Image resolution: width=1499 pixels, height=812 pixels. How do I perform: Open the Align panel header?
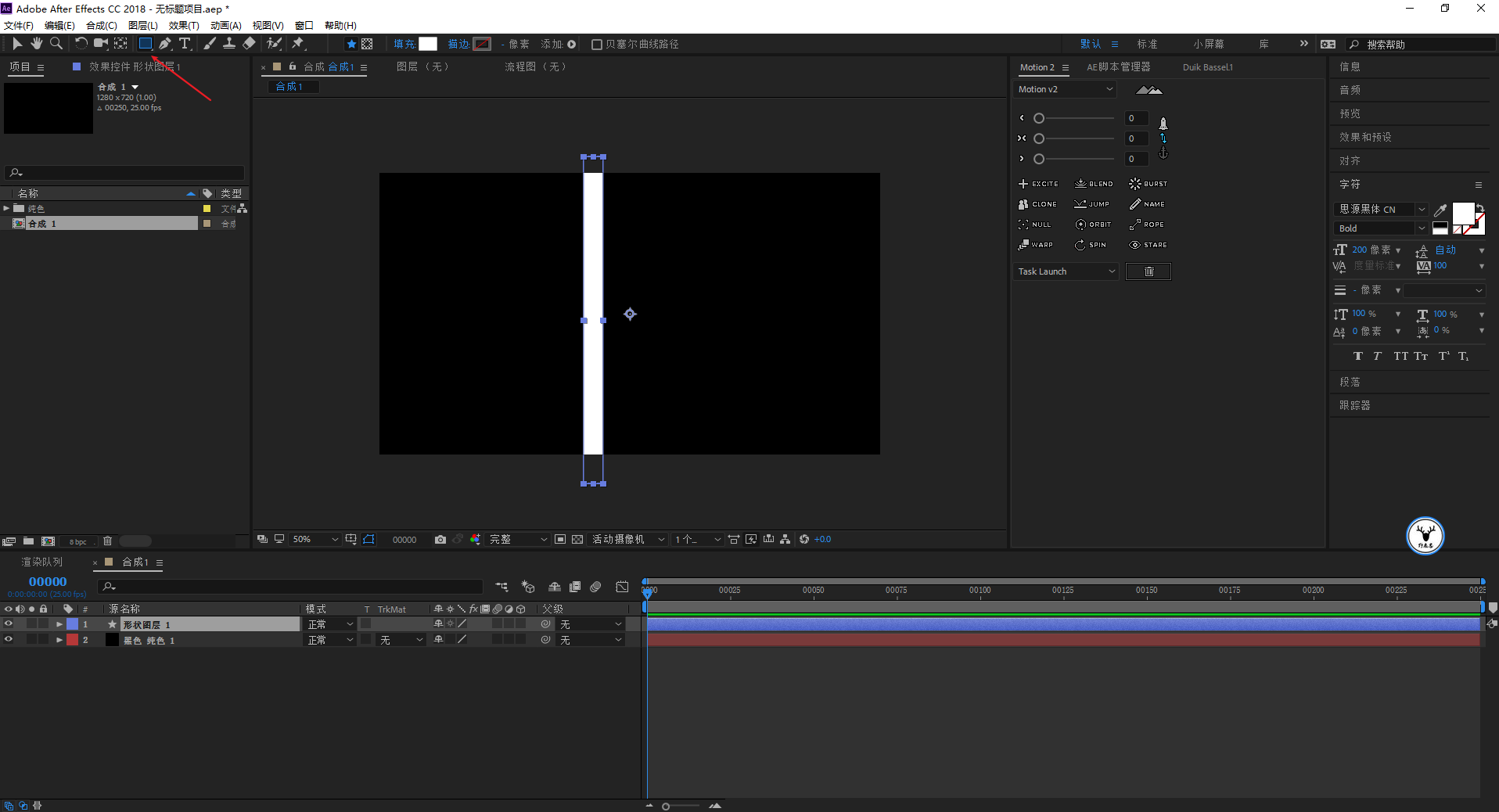[1350, 160]
